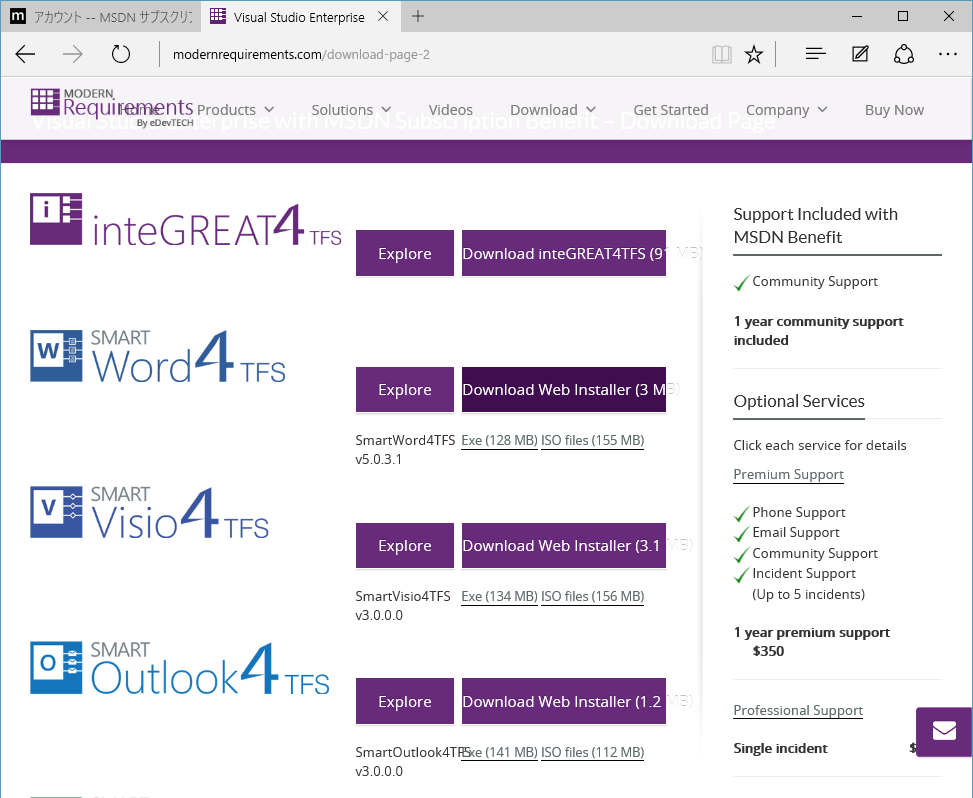Screen dimensions: 973x798
Task: Switch to the MSDN サブスクリプション tab
Action: click(x=101, y=16)
